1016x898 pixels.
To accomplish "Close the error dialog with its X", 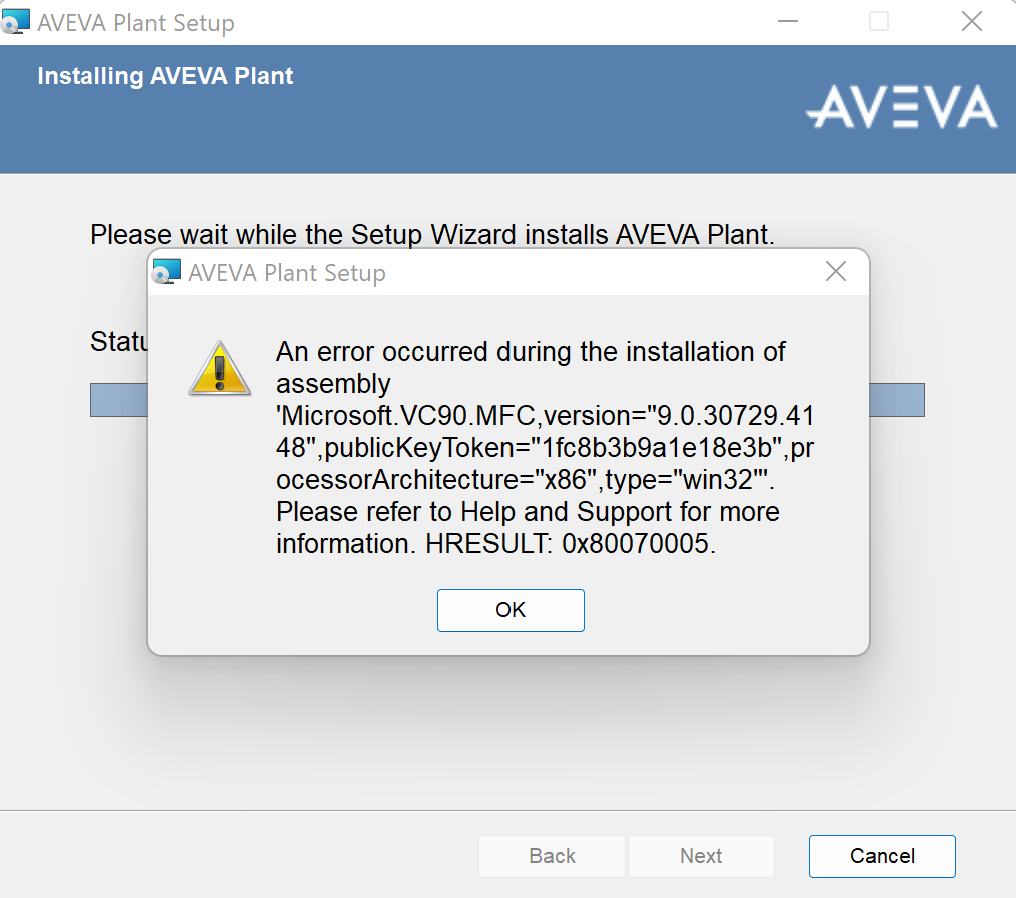I will click(836, 271).
